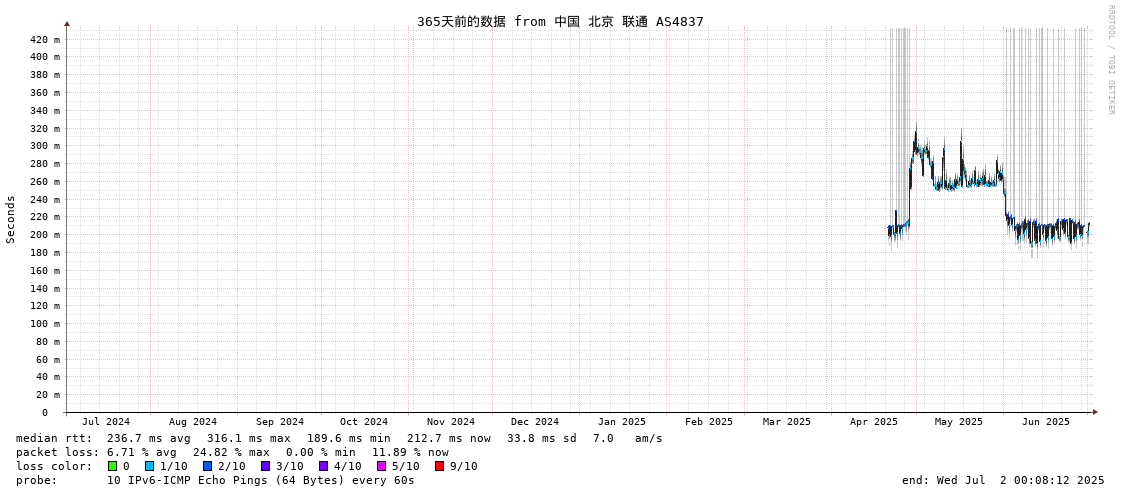Click the 'Jun 2025' axis label

[x=1046, y=422]
